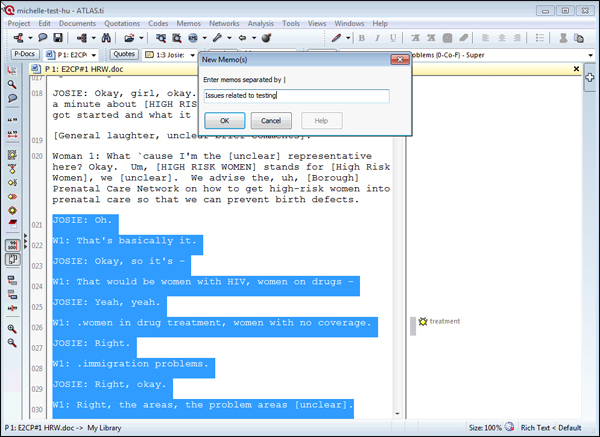The image size is (600, 437).
Task: Click the bomb icon in toolbar
Action: pos(267,38)
